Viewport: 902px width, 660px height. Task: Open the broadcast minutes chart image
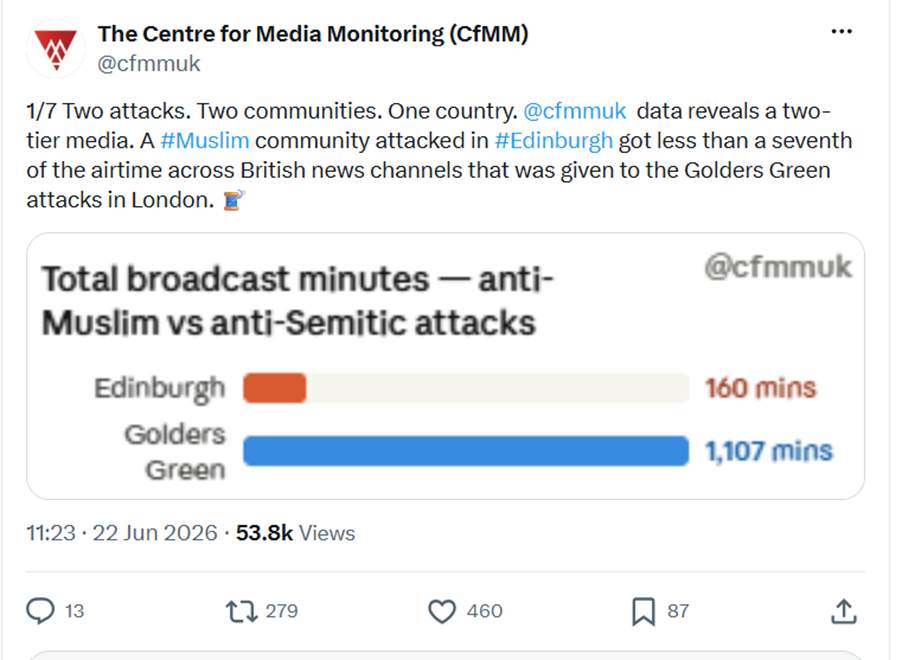(445, 366)
